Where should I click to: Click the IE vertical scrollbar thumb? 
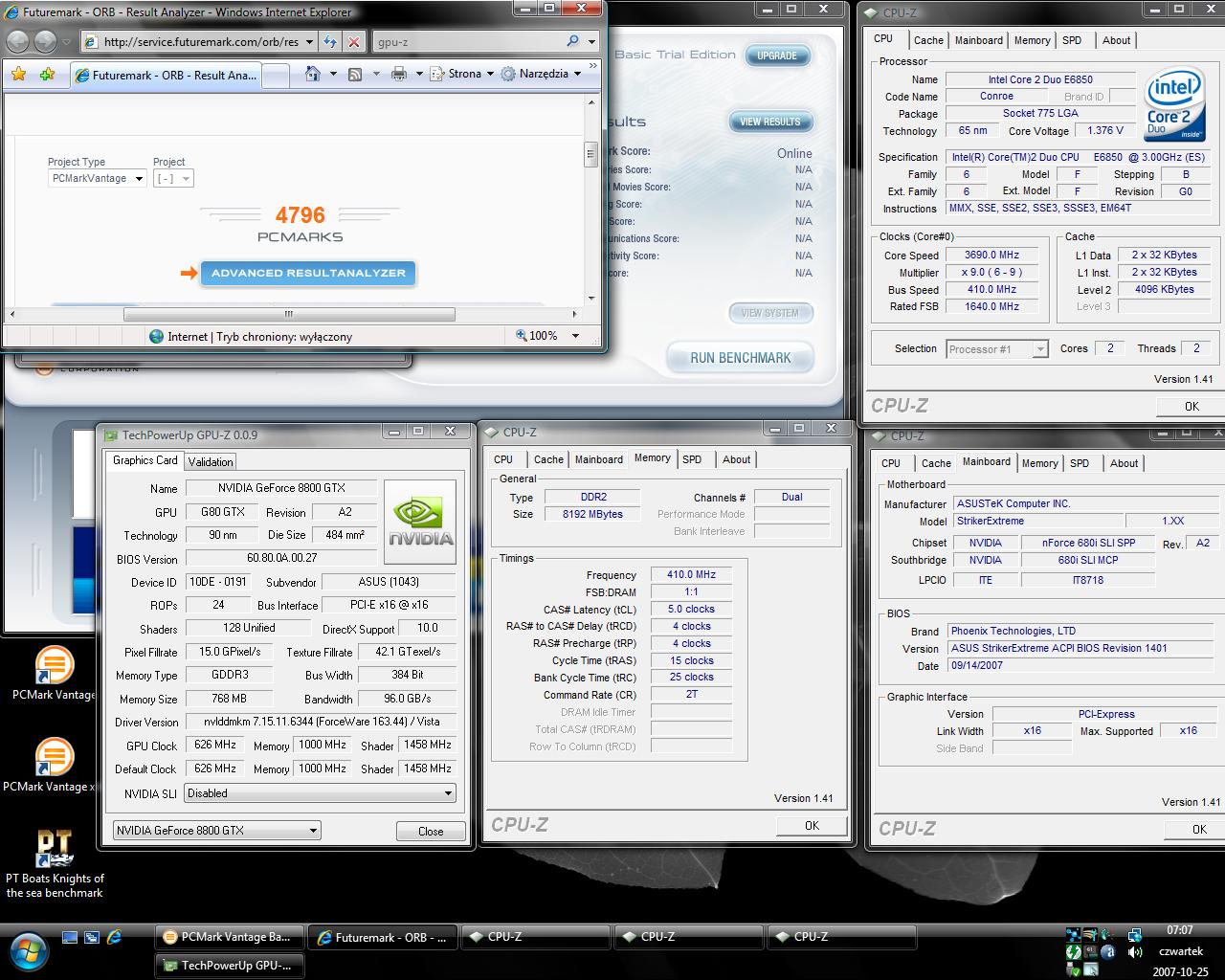590,156
